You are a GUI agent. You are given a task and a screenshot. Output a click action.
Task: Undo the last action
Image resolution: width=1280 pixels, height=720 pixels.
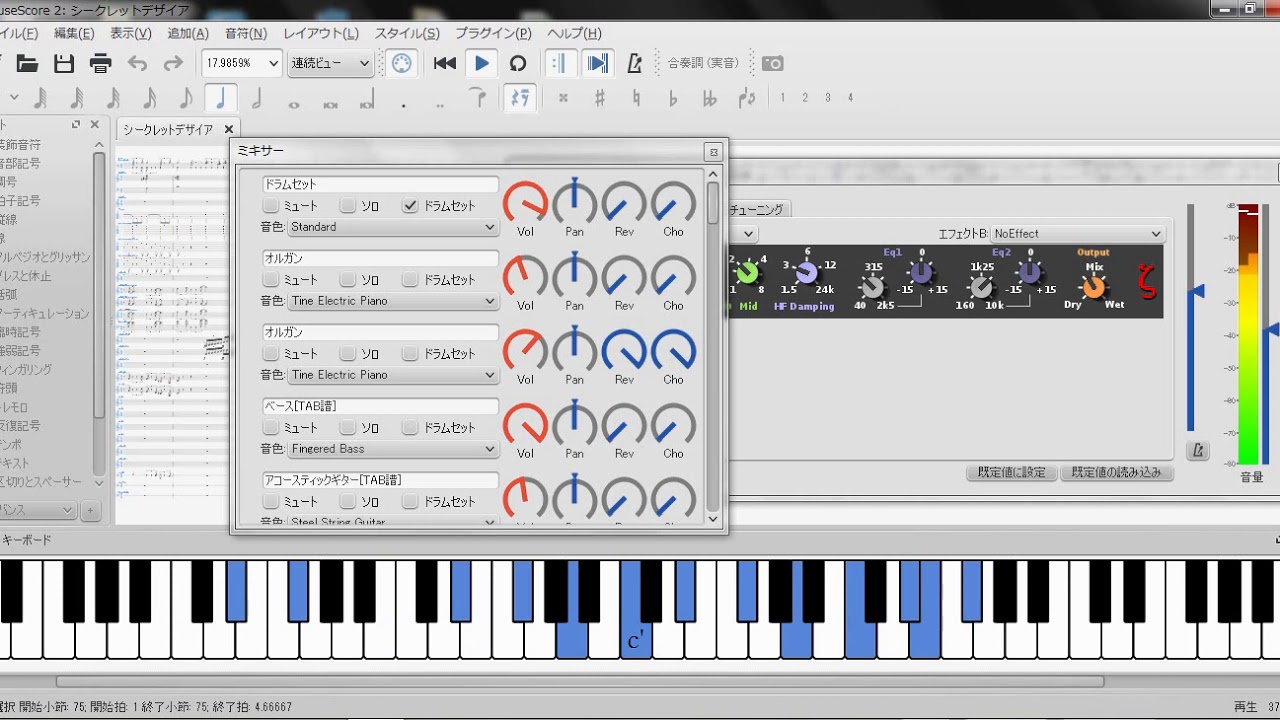click(x=137, y=63)
